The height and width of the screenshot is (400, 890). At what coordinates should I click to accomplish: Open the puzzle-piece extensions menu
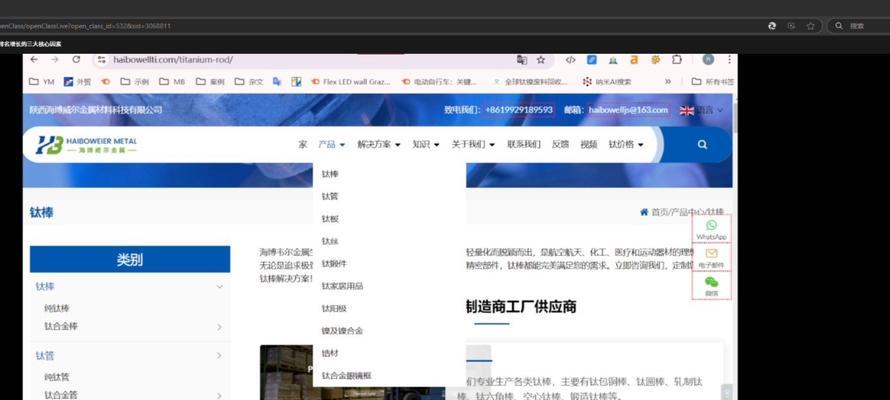pos(677,60)
